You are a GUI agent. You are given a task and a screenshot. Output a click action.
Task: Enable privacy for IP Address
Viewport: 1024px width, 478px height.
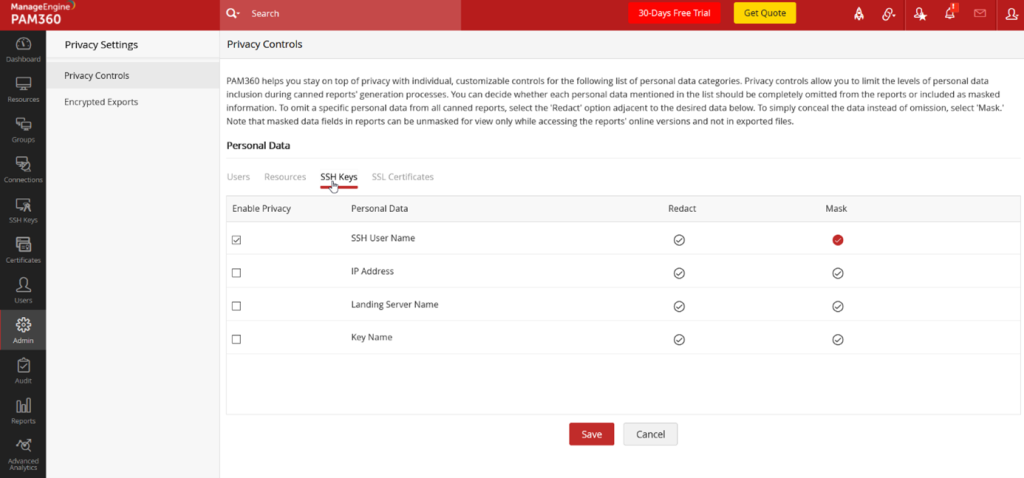point(236,272)
